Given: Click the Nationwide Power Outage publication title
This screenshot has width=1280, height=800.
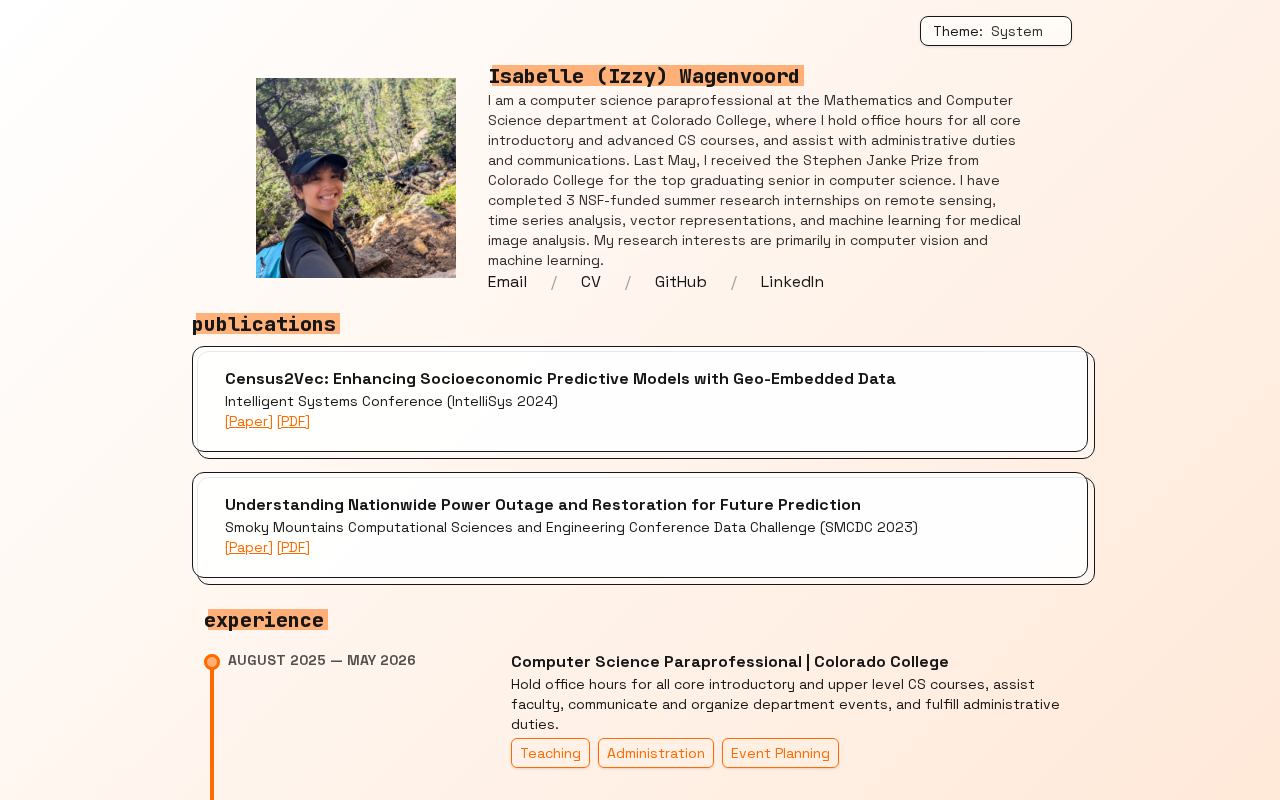Looking at the screenshot, I should coord(543,505).
